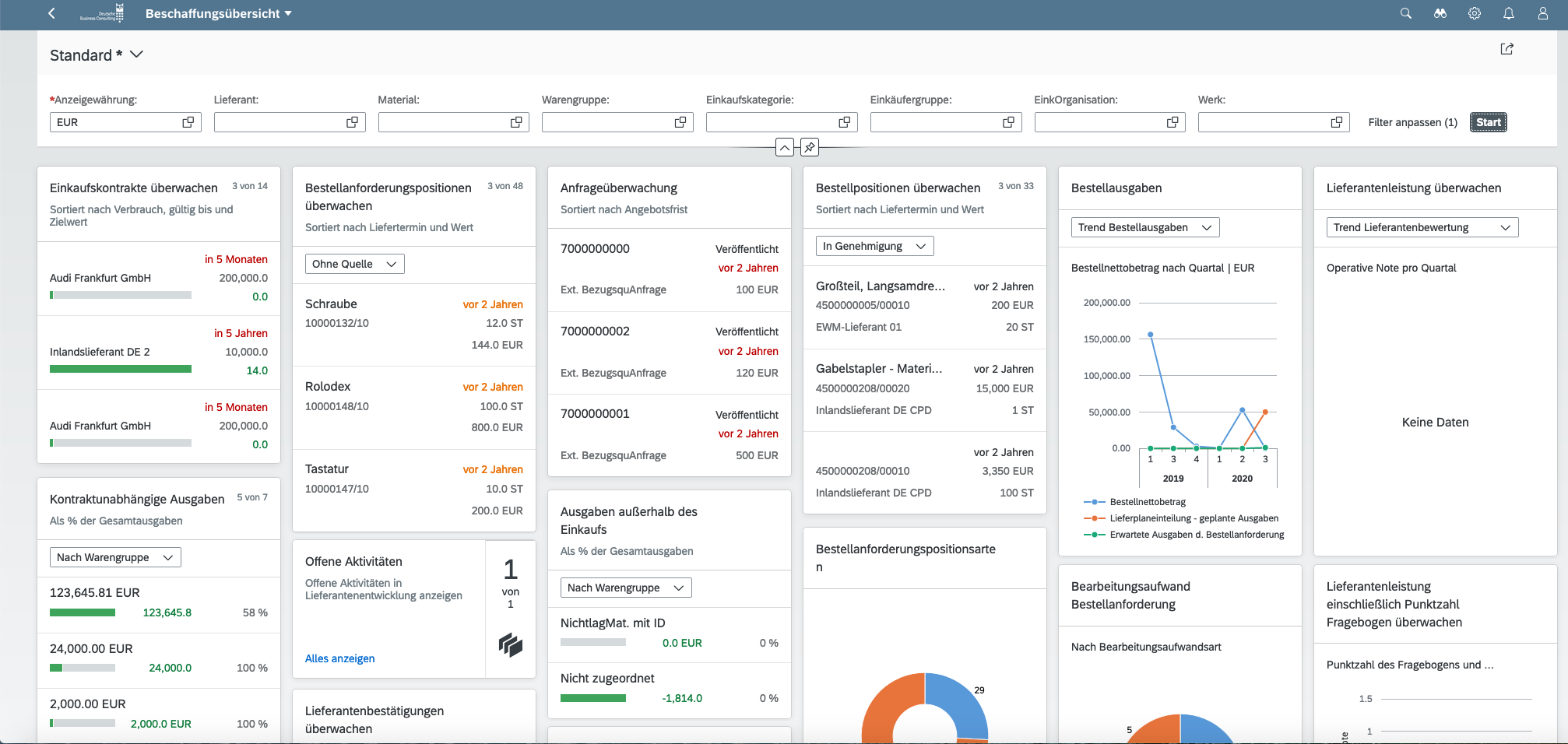The image size is (1568, 744).
Task: Click the back navigation arrow
Action: 51,13
